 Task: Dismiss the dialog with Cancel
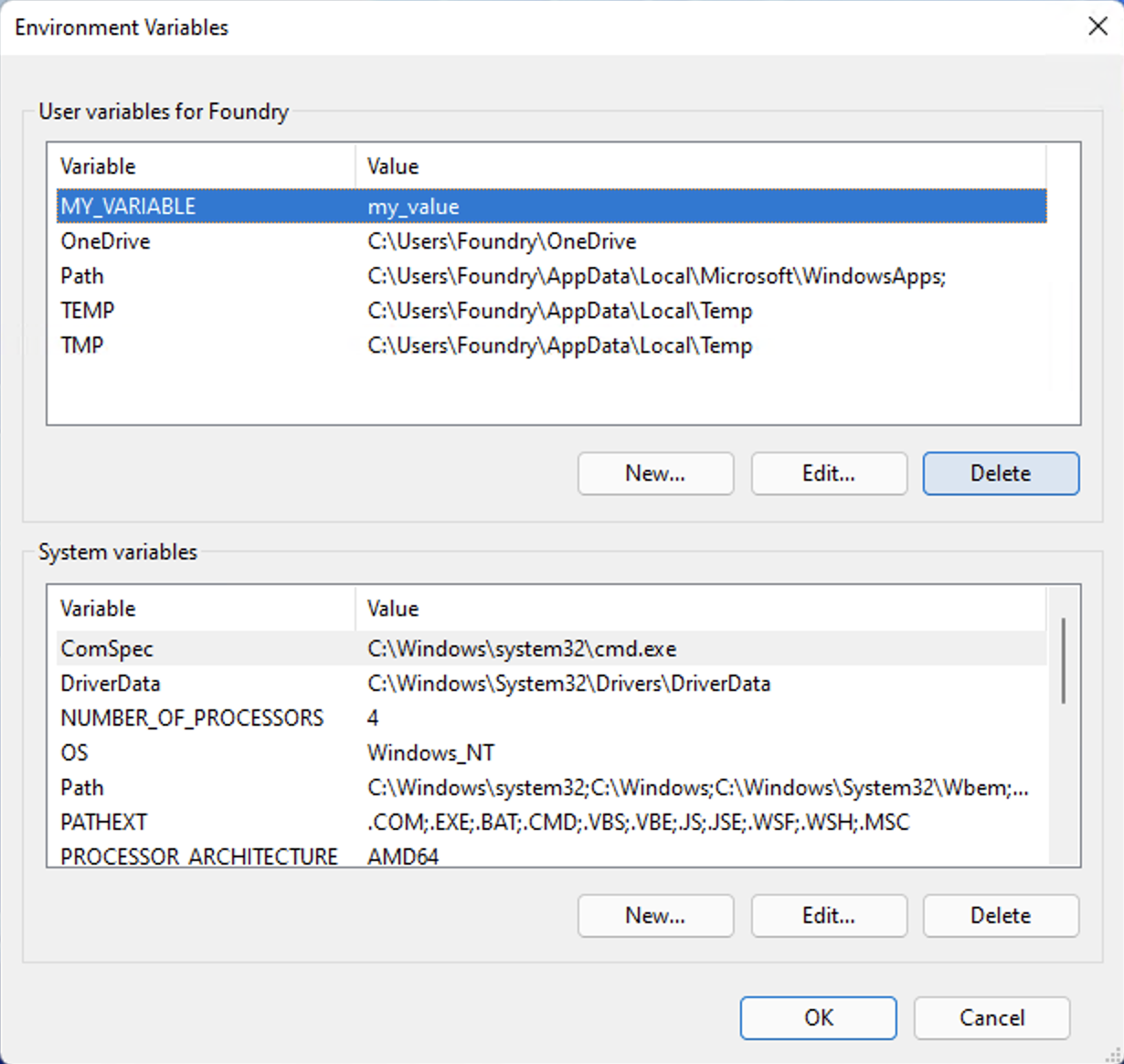991,1017
